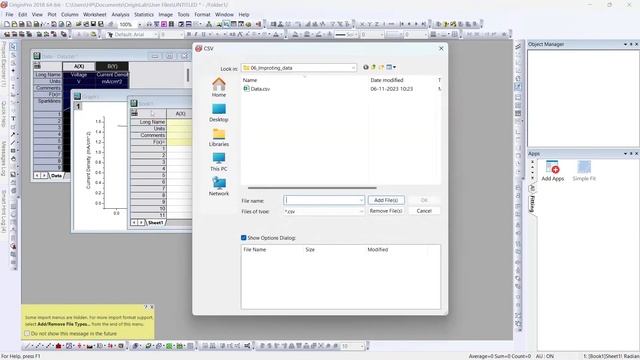Click the New Project toolbar icon

7,24
